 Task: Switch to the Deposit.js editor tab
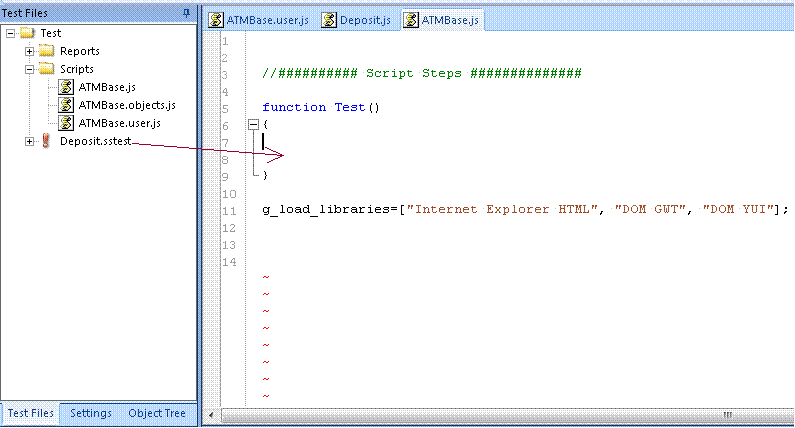356,21
